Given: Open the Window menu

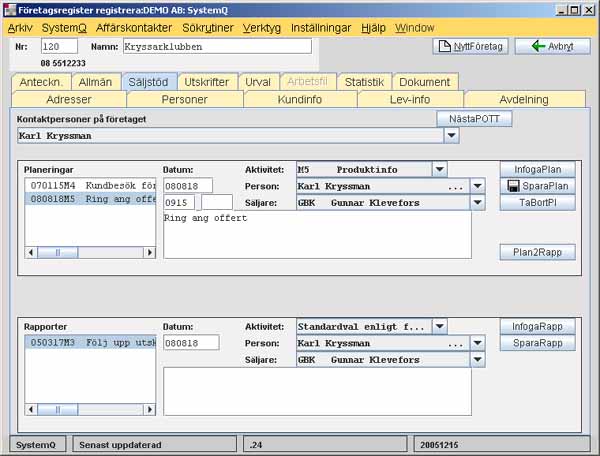Looking at the screenshot, I should 414,28.
